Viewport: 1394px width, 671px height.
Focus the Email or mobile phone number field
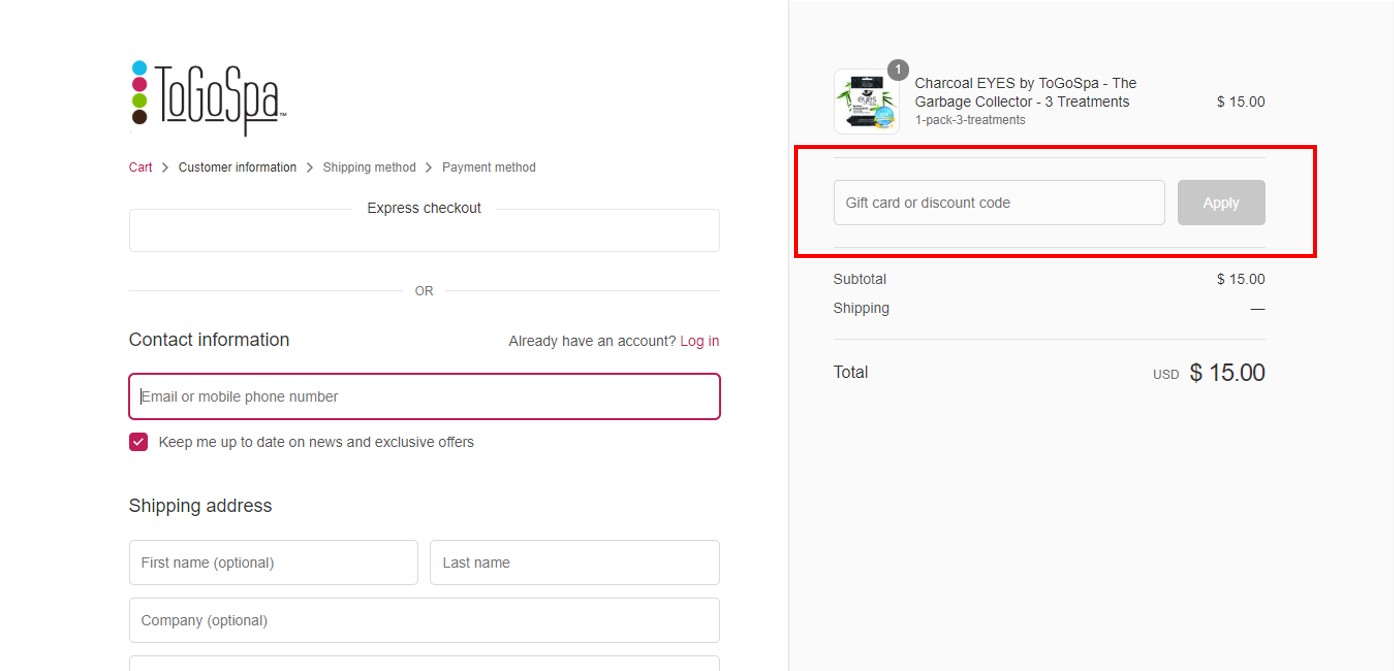(x=424, y=397)
